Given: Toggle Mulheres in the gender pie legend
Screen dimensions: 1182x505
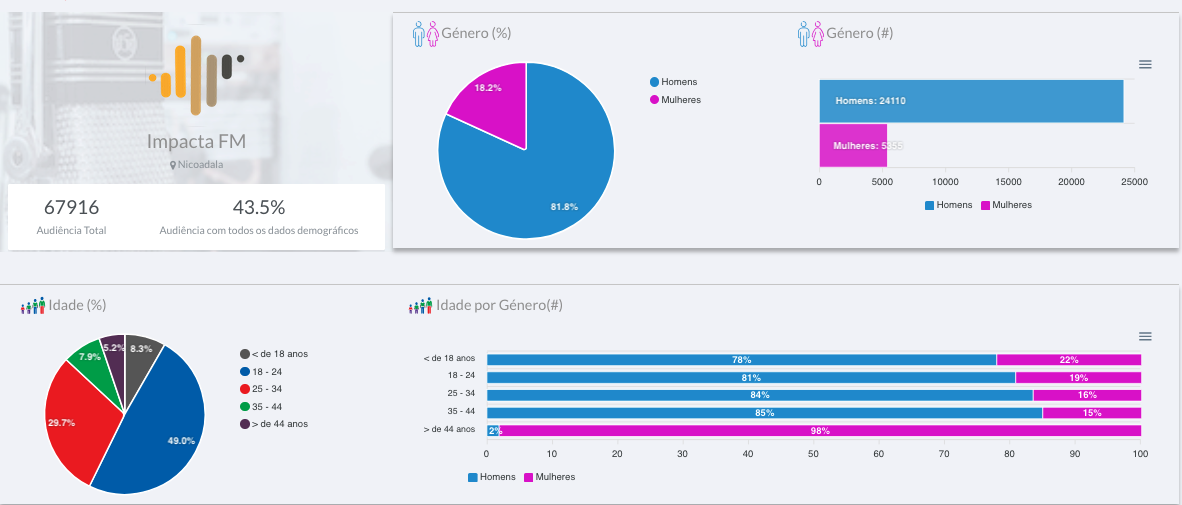Looking at the screenshot, I should [x=680, y=100].
